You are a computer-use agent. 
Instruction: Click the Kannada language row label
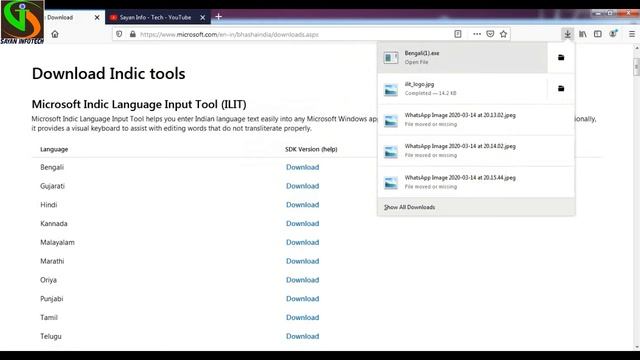[x=54, y=224]
